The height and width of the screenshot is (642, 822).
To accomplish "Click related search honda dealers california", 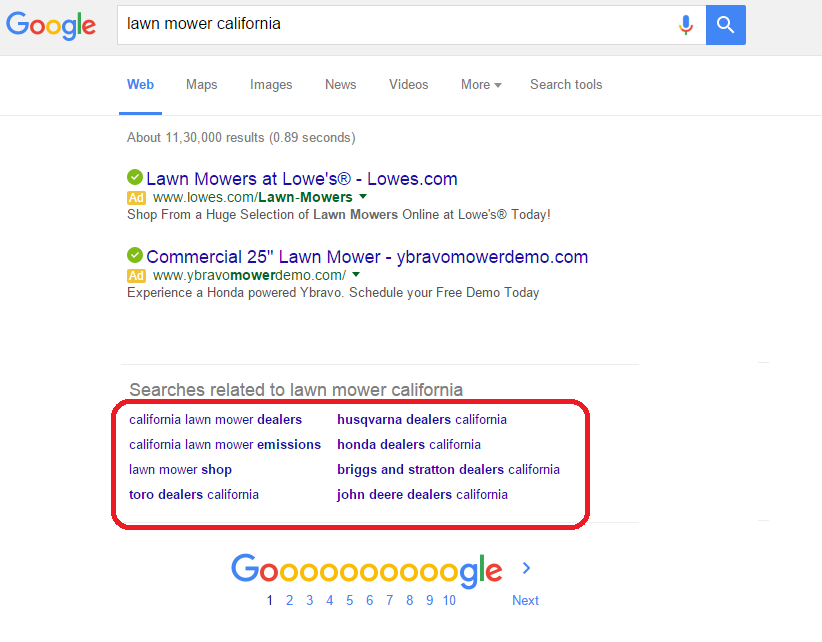I will [x=409, y=444].
